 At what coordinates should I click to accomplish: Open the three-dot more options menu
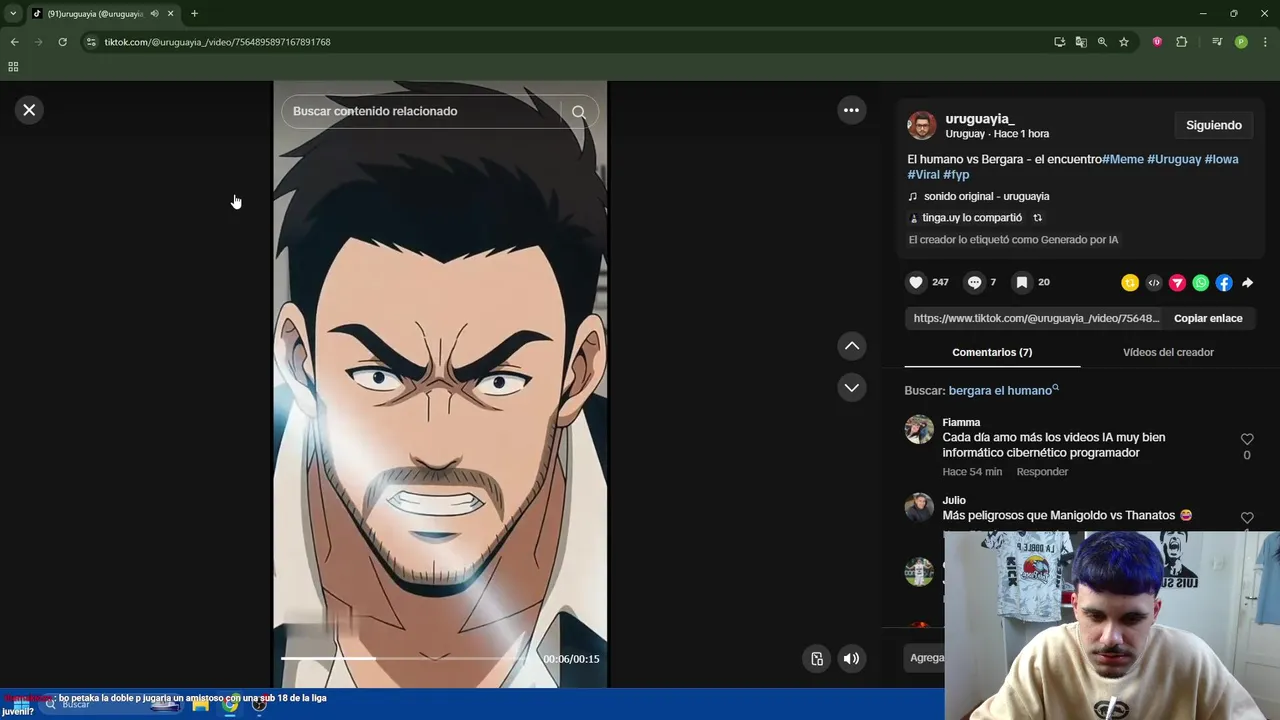pyautogui.click(x=851, y=110)
